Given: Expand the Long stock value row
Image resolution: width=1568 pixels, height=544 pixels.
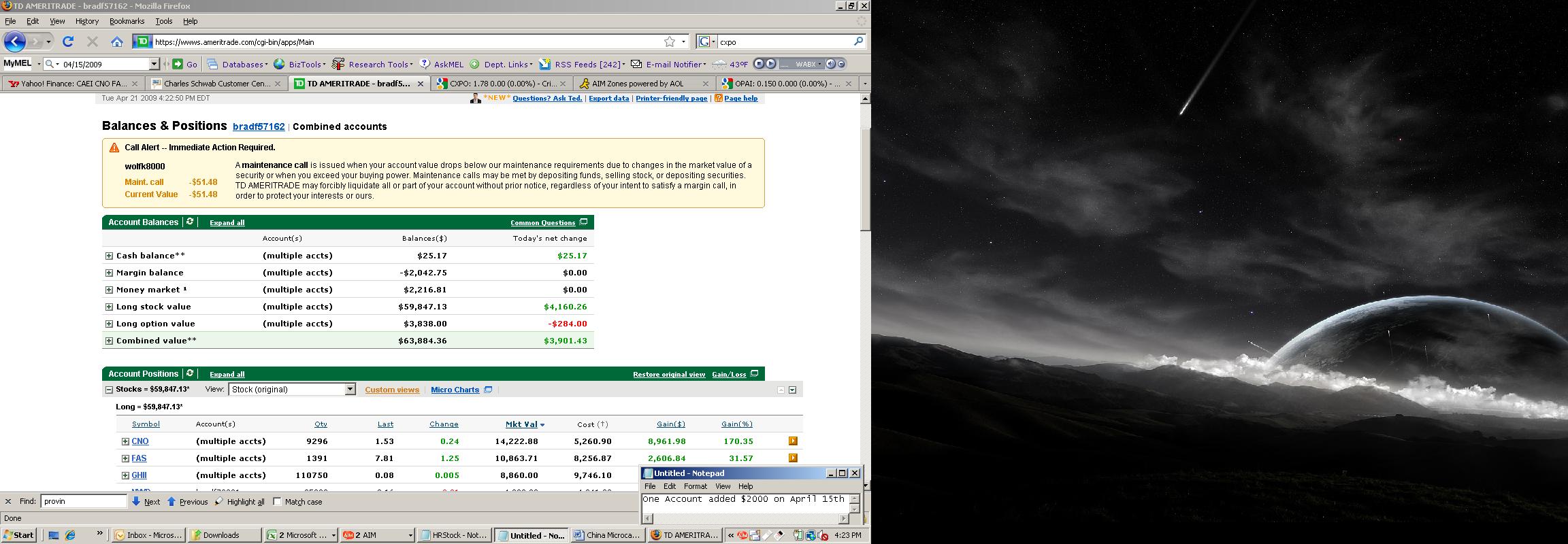Looking at the screenshot, I should tap(109, 307).
